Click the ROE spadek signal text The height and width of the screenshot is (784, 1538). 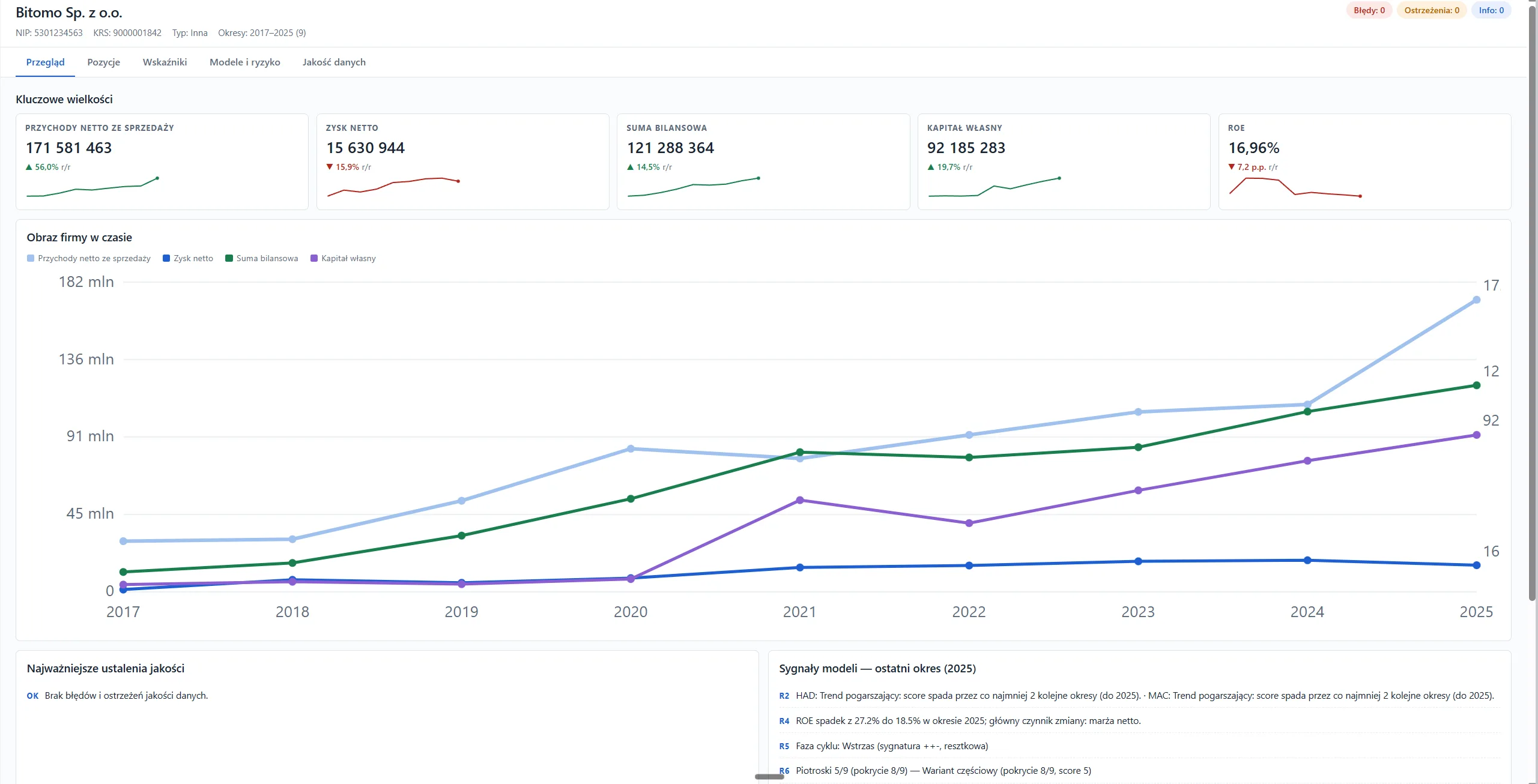coord(968,721)
